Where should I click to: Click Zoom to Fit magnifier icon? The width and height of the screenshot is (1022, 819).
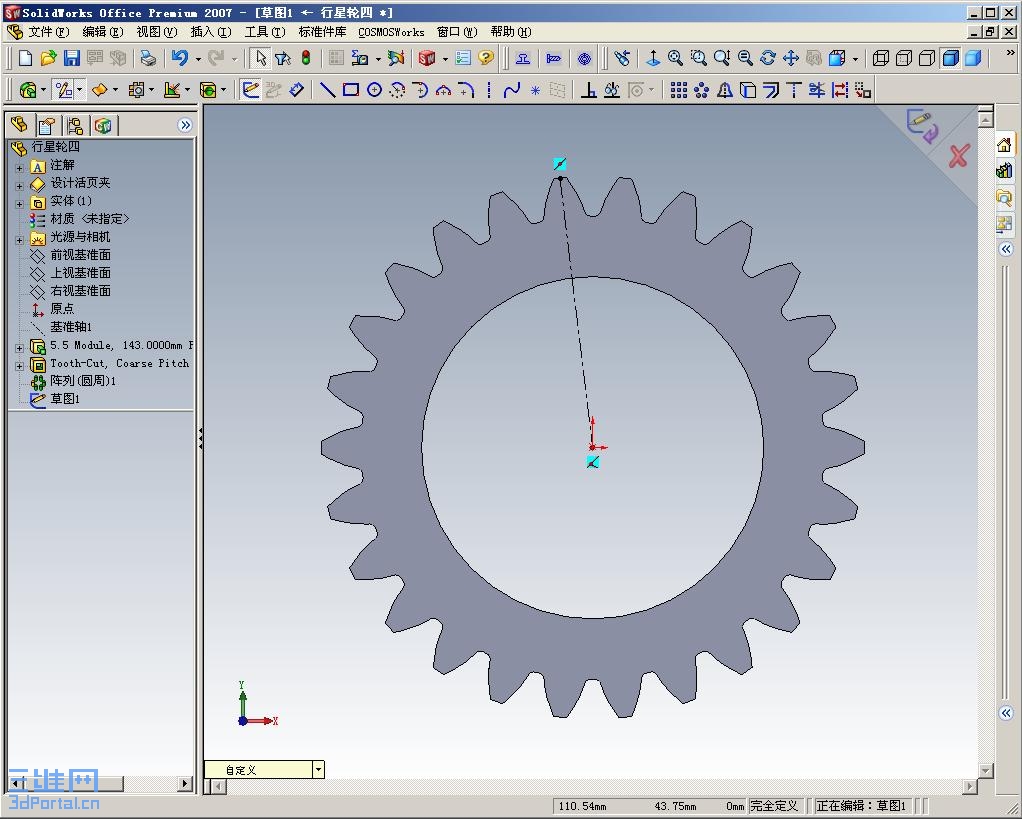675,58
